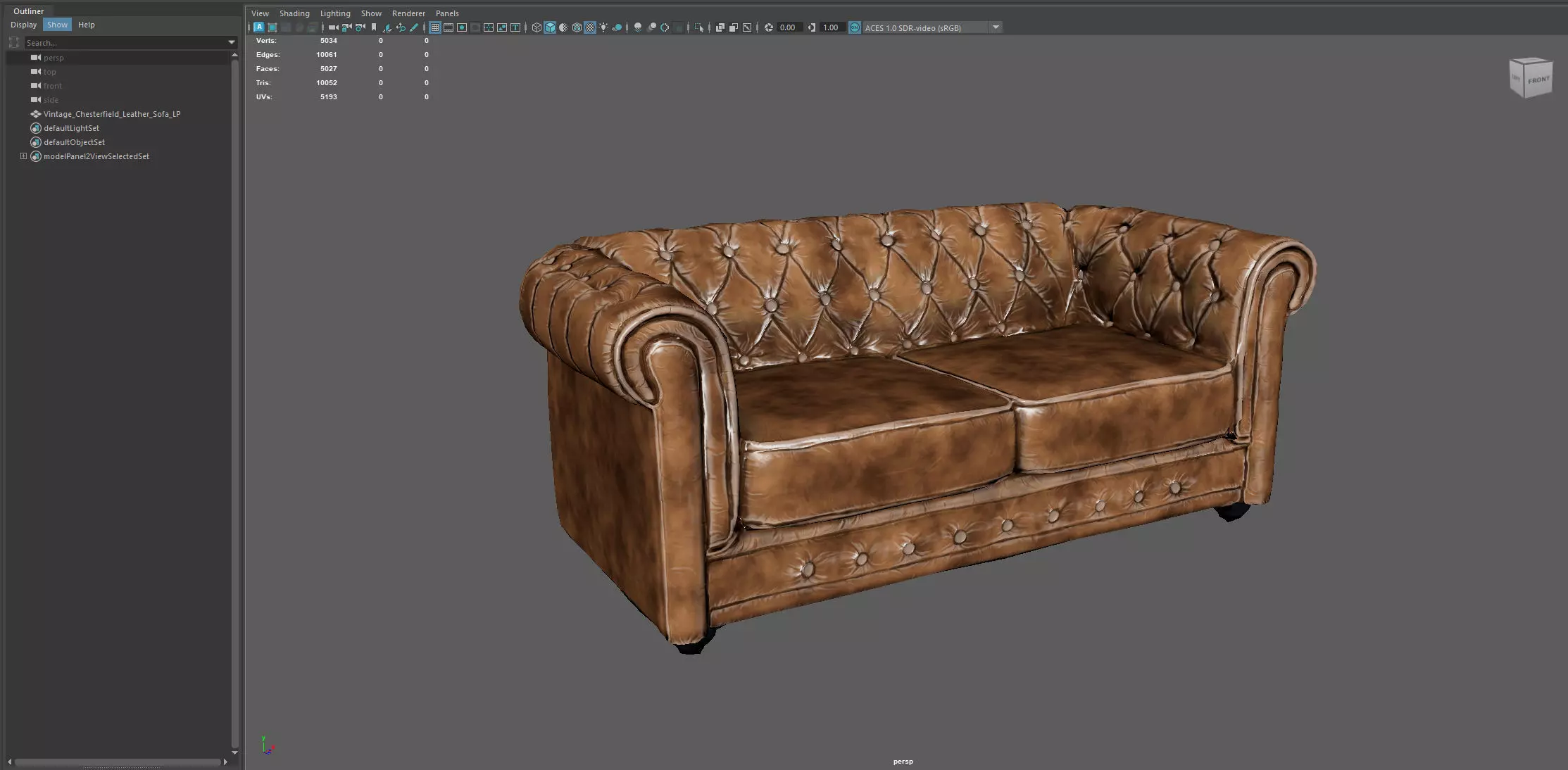Click the view cube FRONT face

coord(1538,80)
